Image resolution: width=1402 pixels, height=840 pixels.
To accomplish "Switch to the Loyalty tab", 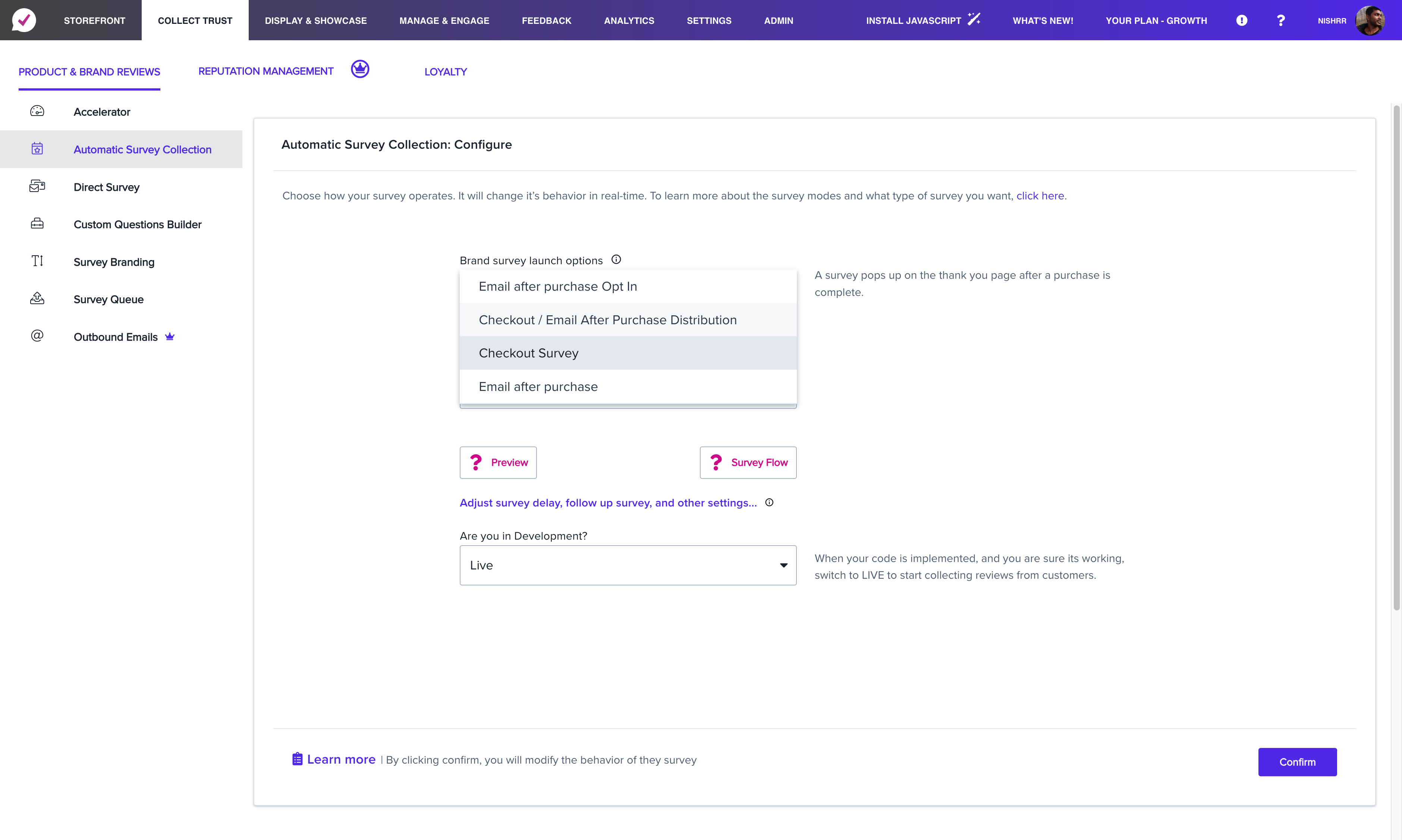I will point(446,72).
